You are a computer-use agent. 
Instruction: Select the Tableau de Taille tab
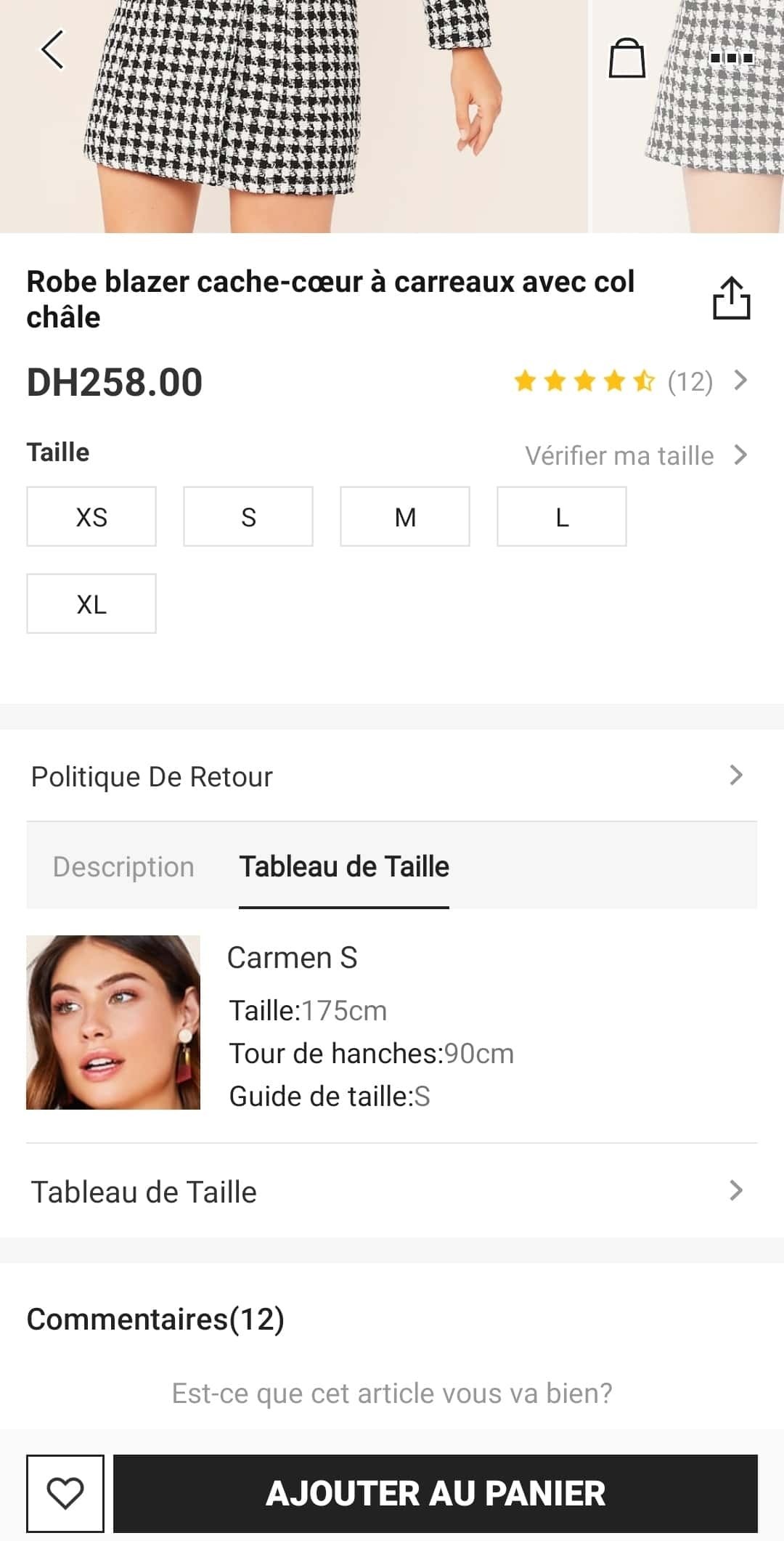click(x=344, y=866)
